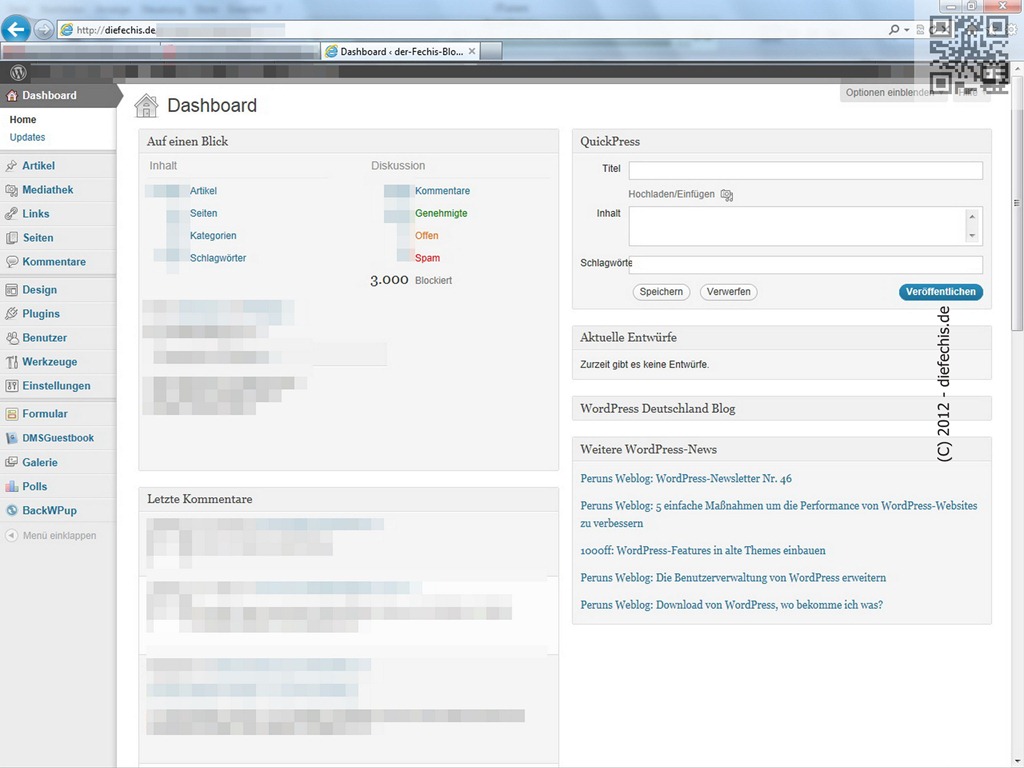
Task: Toggle the Aktuelle Entwürfe widget header
Action: click(x=782, y=338)
